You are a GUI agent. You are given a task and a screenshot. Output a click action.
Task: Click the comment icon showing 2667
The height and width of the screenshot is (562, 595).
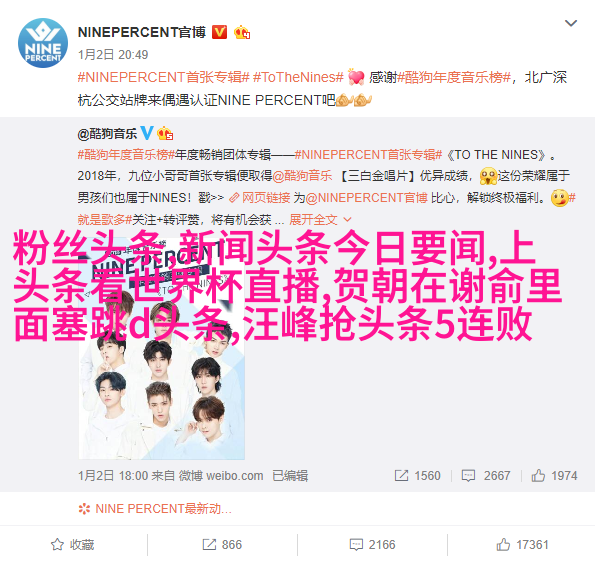pos(468,475)
